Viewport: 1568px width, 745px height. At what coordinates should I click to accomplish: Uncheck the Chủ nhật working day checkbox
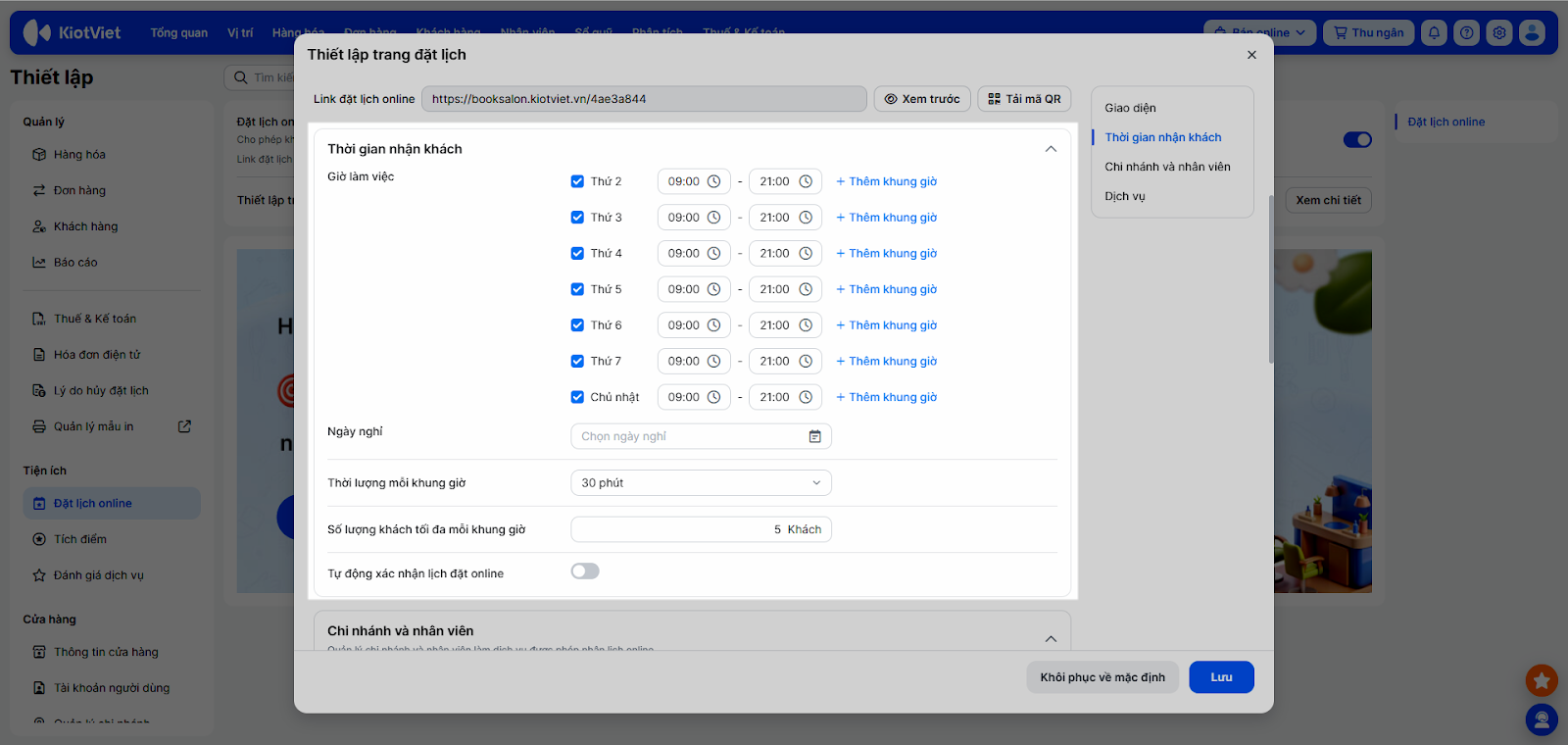click(577, 397)
